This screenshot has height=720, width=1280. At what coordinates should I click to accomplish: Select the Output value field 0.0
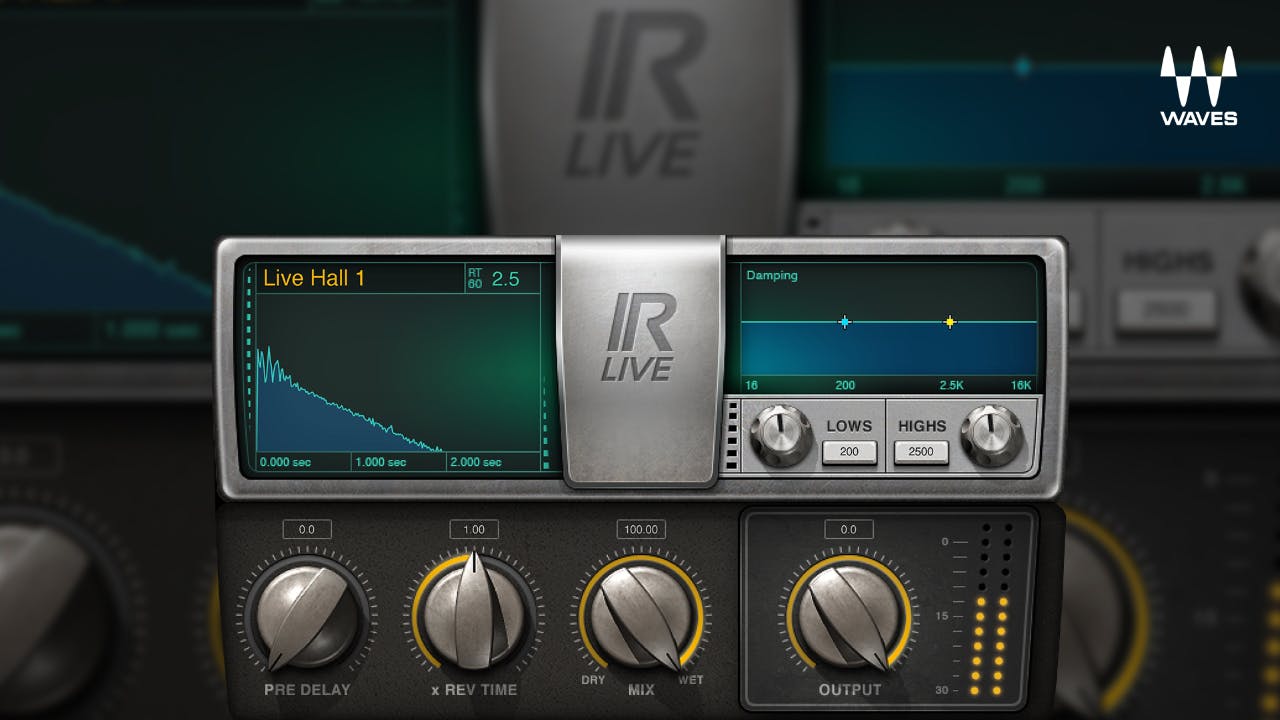(x=849, y=530)
